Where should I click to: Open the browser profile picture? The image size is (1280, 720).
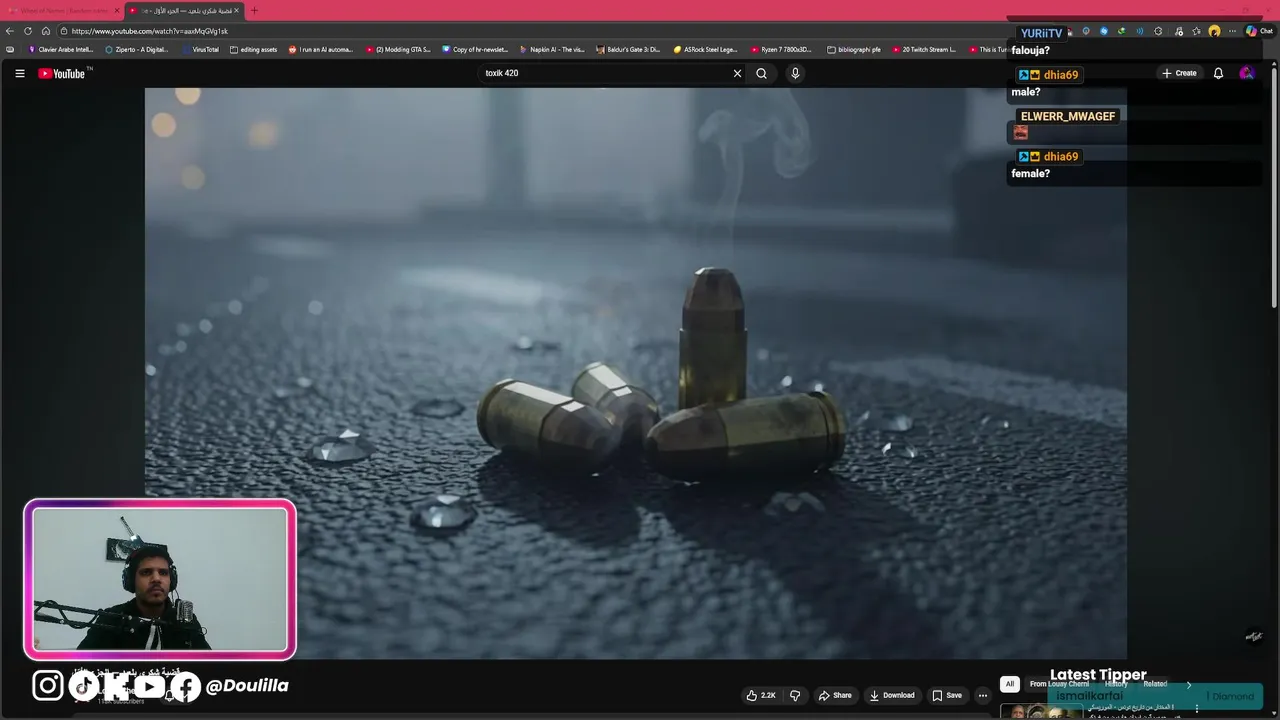(x=1214, y=31)
